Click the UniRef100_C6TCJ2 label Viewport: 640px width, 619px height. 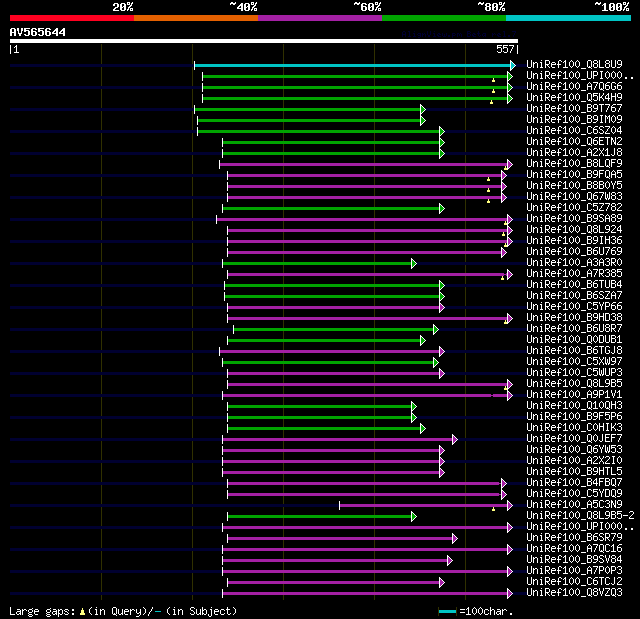coord(574,582)
